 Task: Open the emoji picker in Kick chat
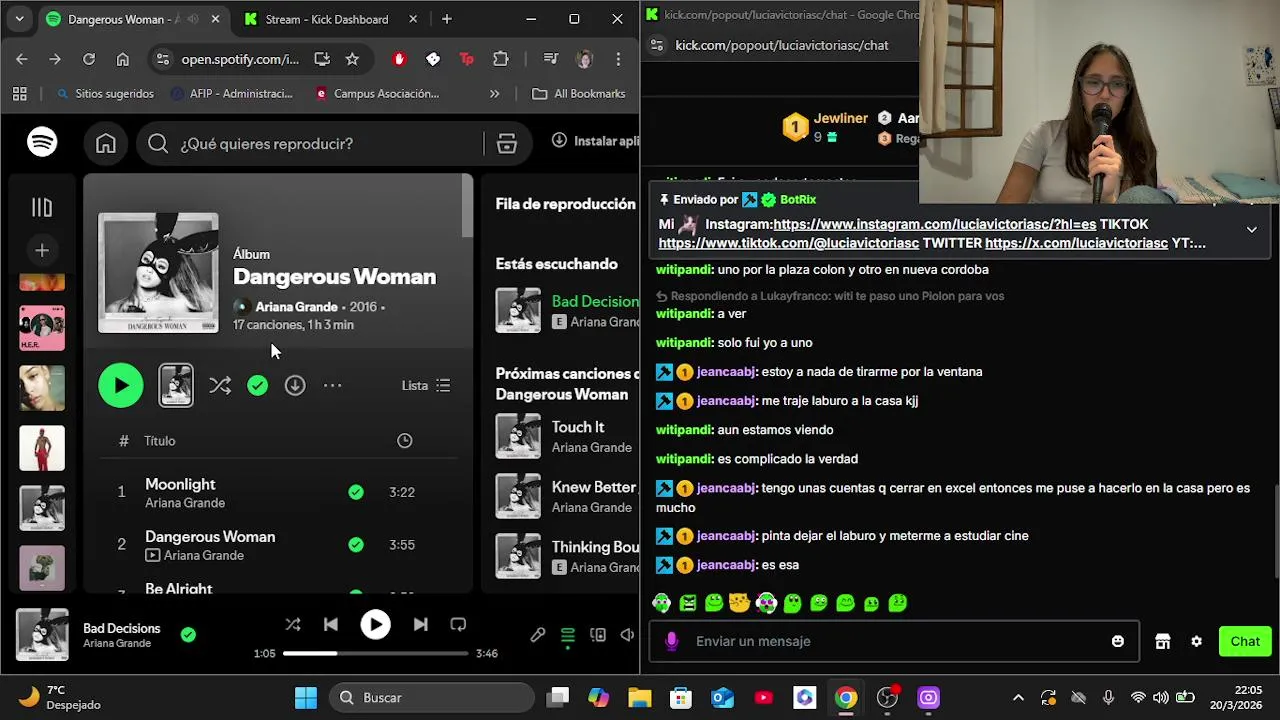click(1118, 641)
